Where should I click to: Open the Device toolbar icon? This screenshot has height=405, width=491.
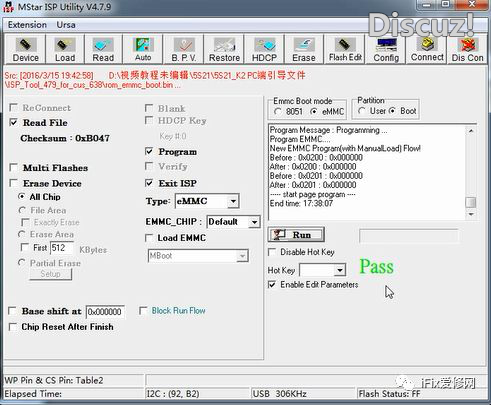coord(25,49)
